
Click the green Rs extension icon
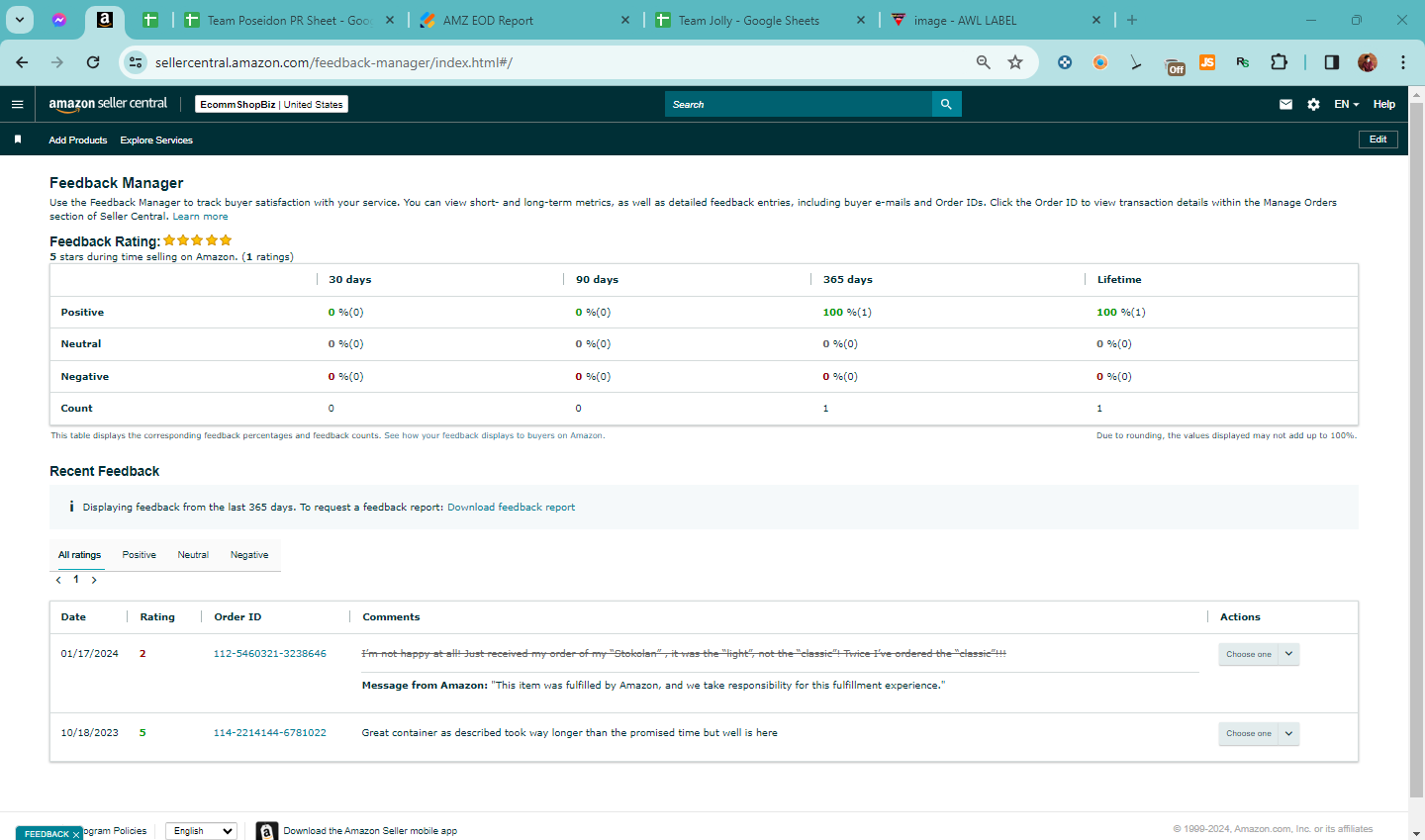click(1243, 62)
